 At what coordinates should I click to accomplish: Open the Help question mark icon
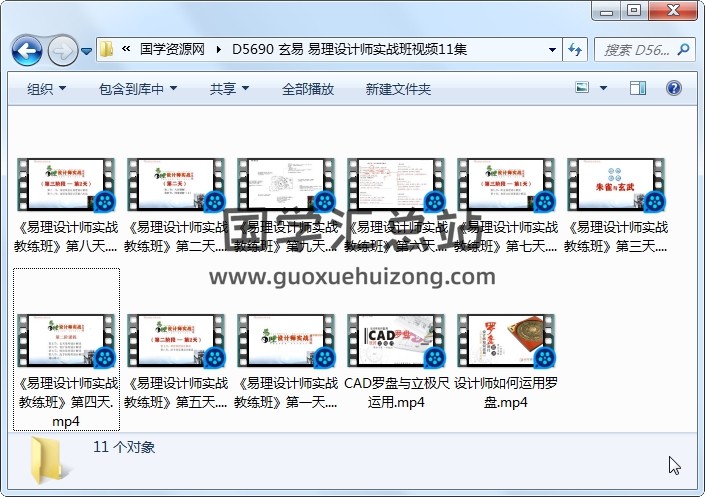(x=675, y=89)
